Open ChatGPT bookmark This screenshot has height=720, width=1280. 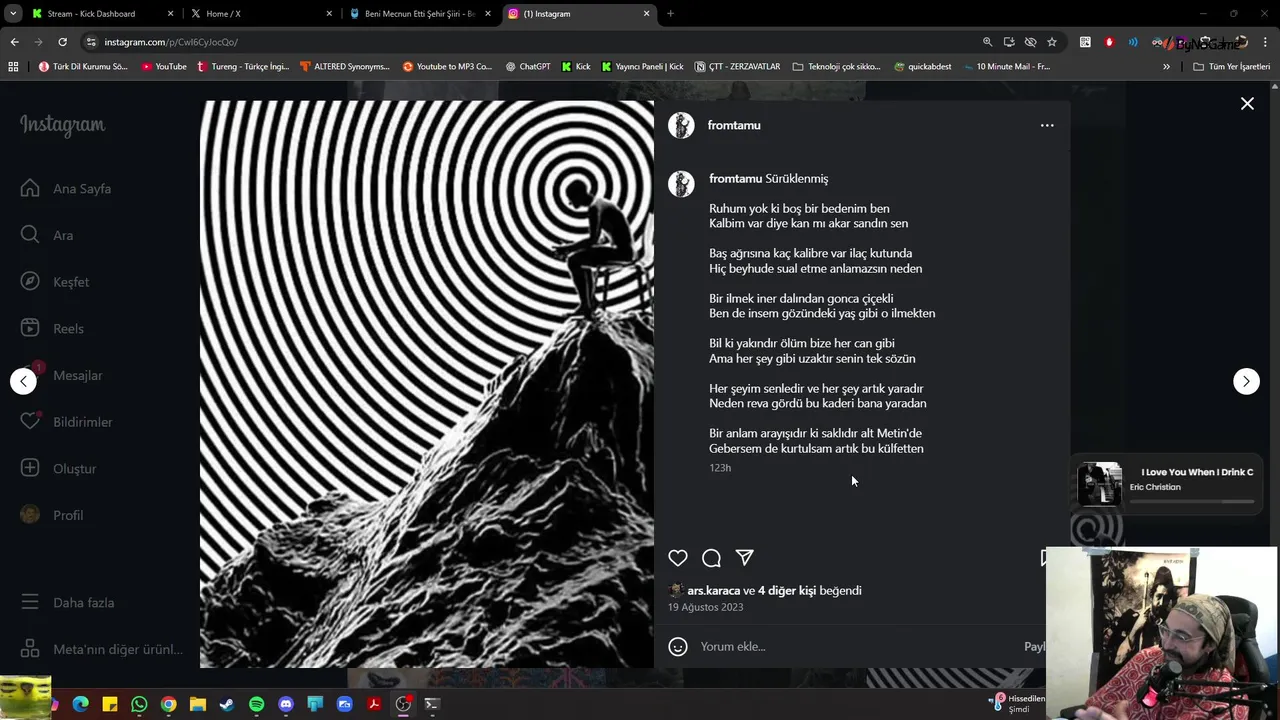[528, 66]
